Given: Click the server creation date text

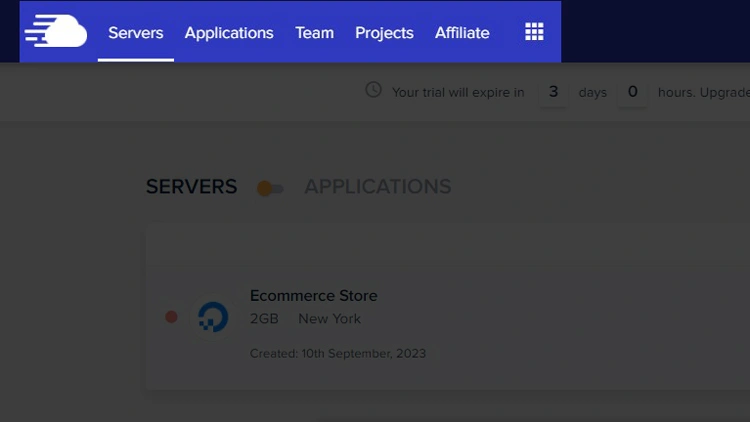Looking at the screenshot, I should [x=338, y=353].
